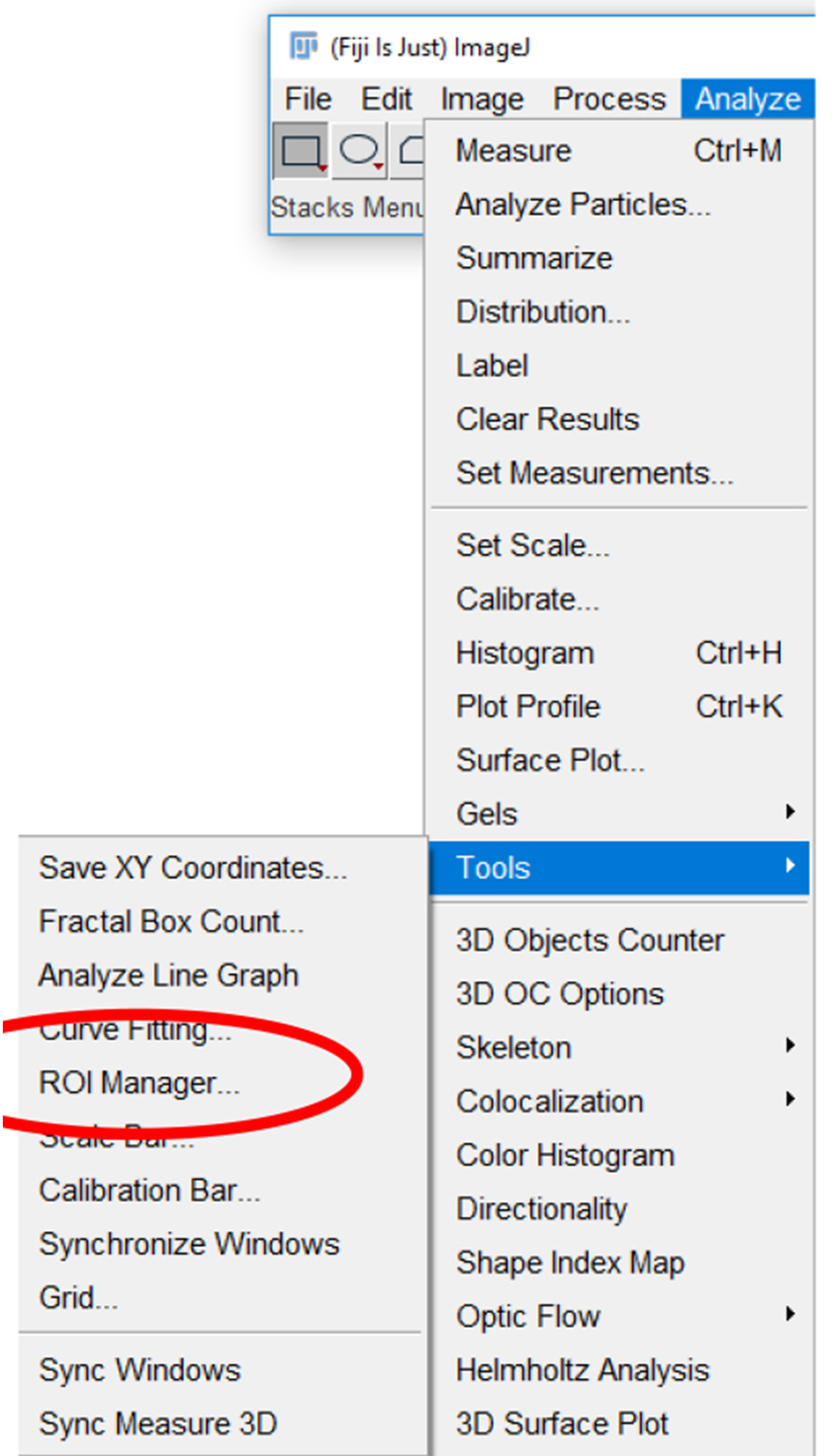Screen dimensions: 838x1456
Task: Click the Fiji ImageJ title bar icon
Action: tap(304, 46)
